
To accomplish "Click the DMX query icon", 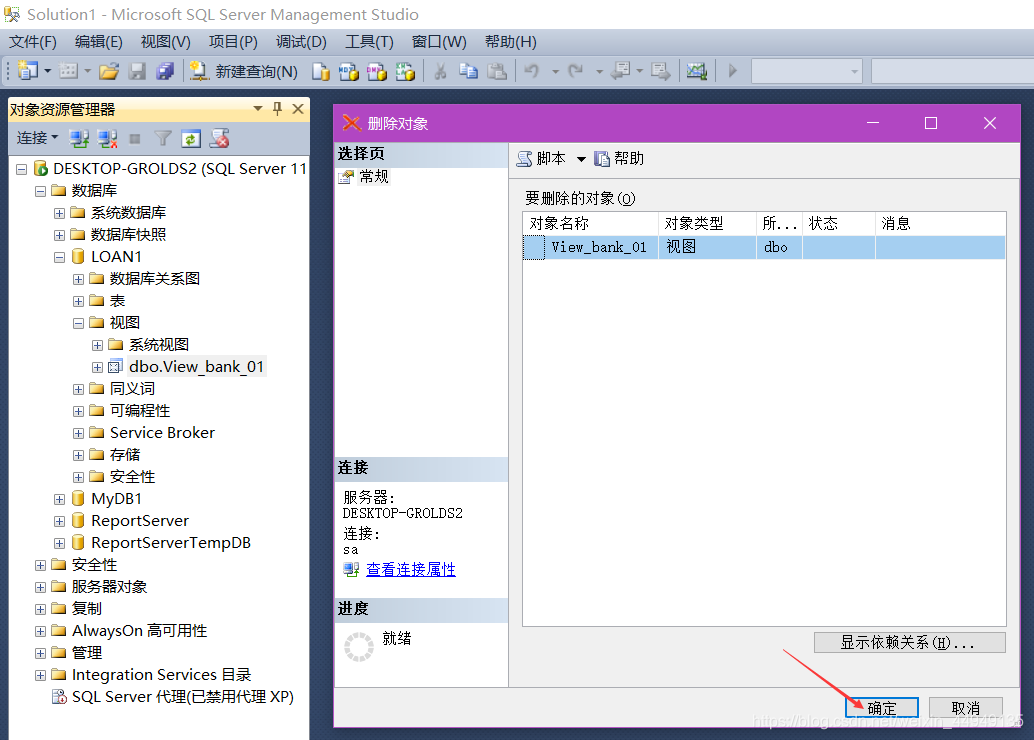I will click(x=377, y=71).
